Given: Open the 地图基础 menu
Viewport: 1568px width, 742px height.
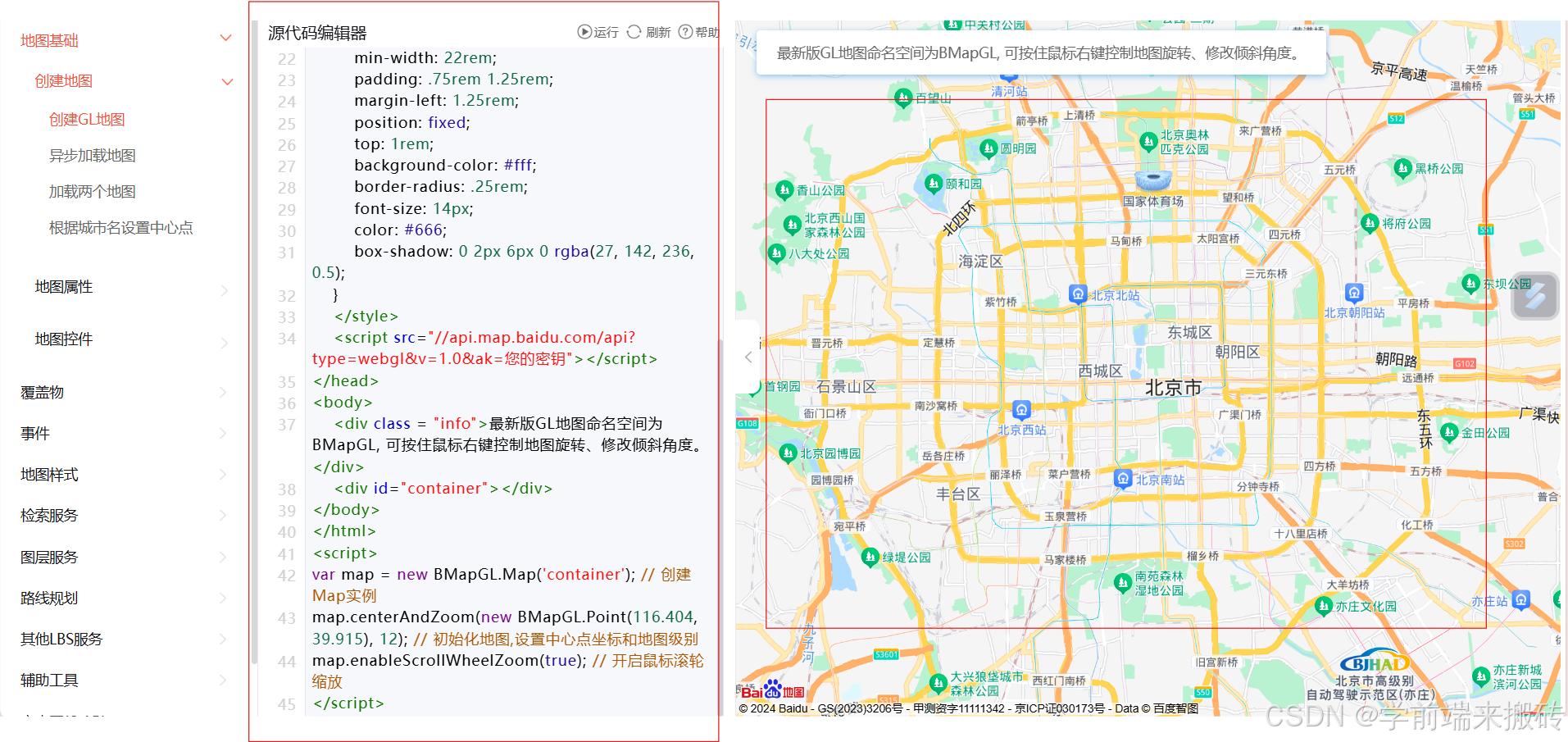Looking at the screenshot, I should (49, 40).
